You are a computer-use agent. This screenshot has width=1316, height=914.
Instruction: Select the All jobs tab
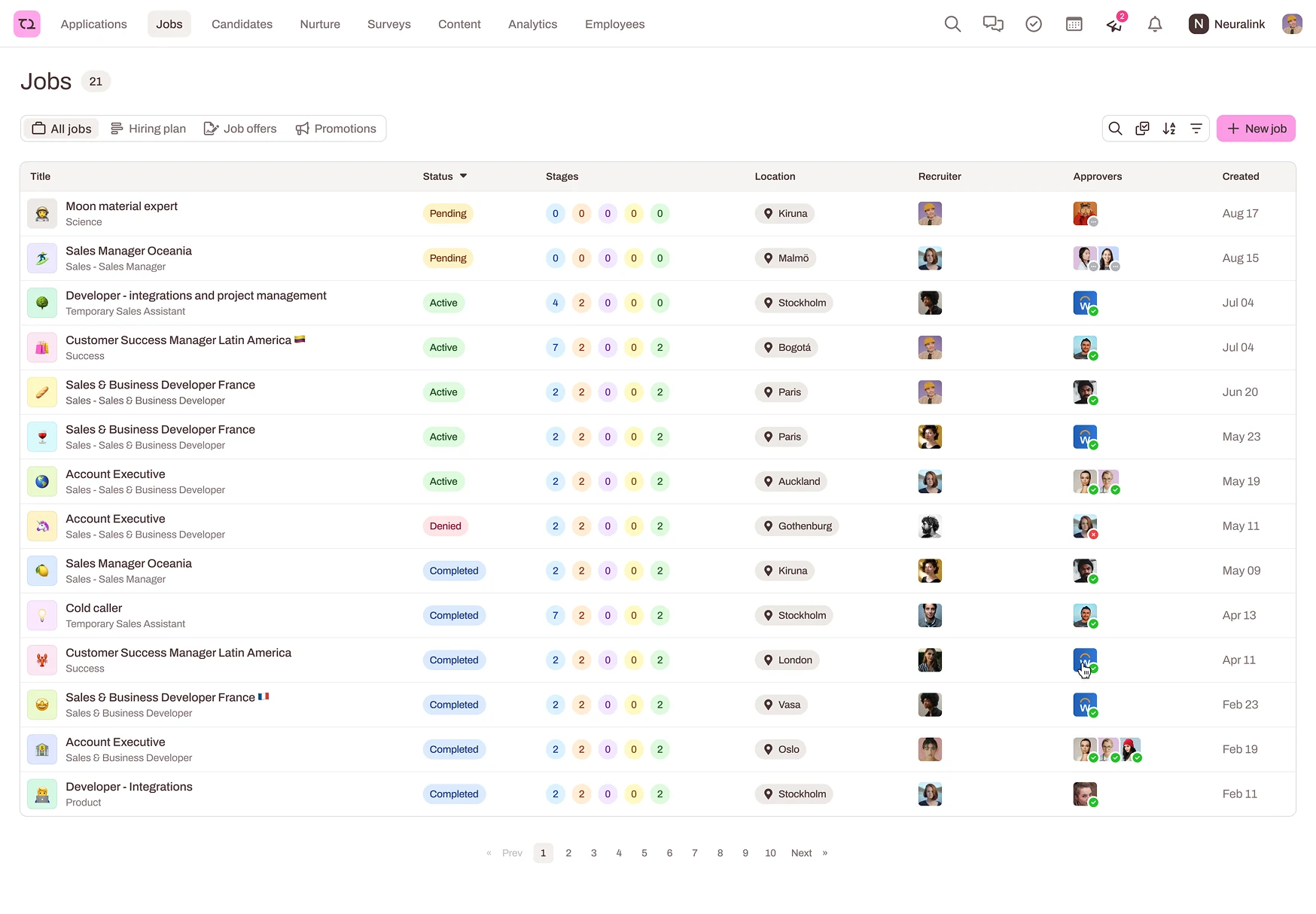(x=62, y=129)
